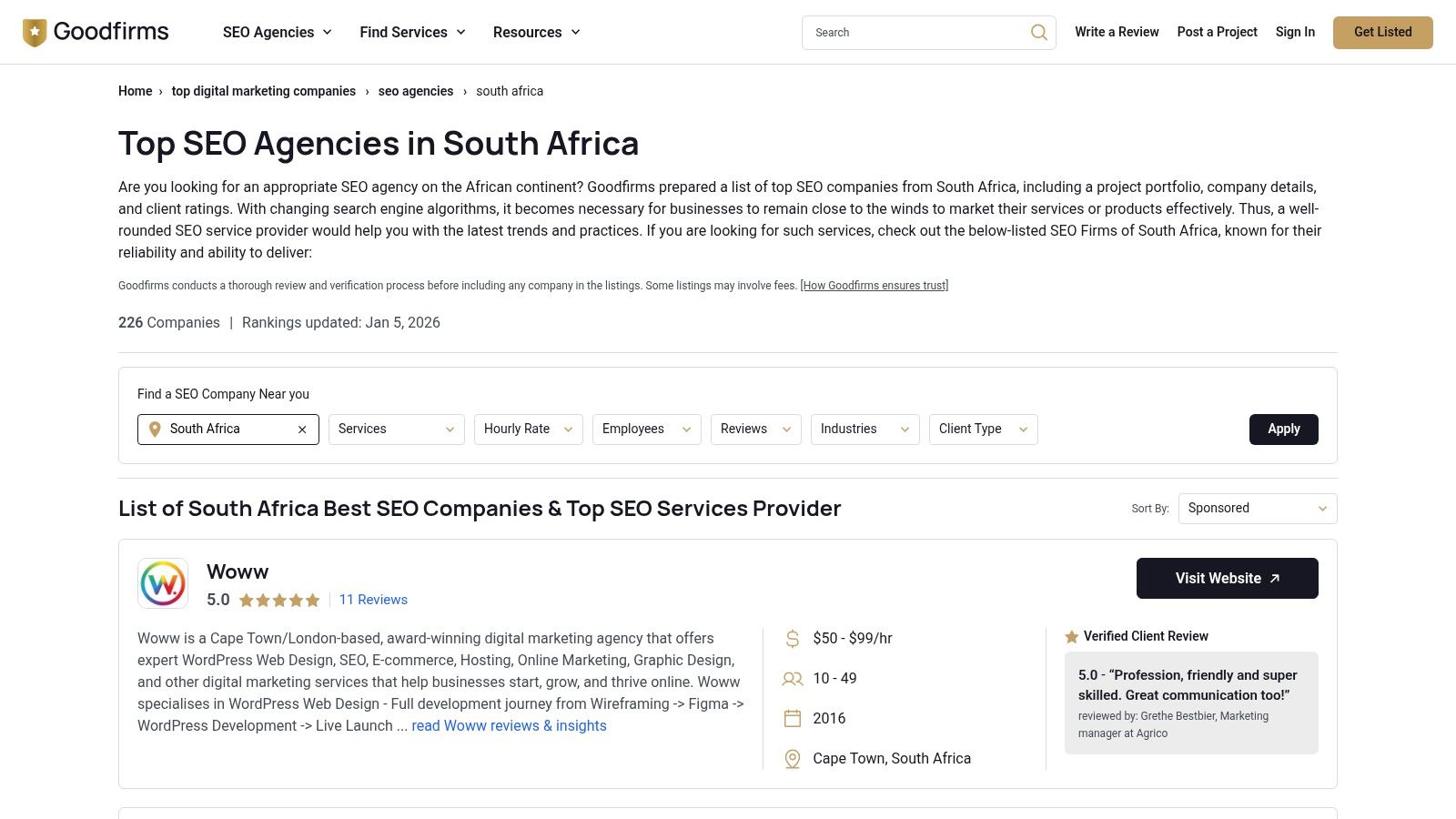The height and width of the screenshot is (819, 1456).
Task: Click the dollar icon next to hourly rate
Action: [x=791, y=638]
